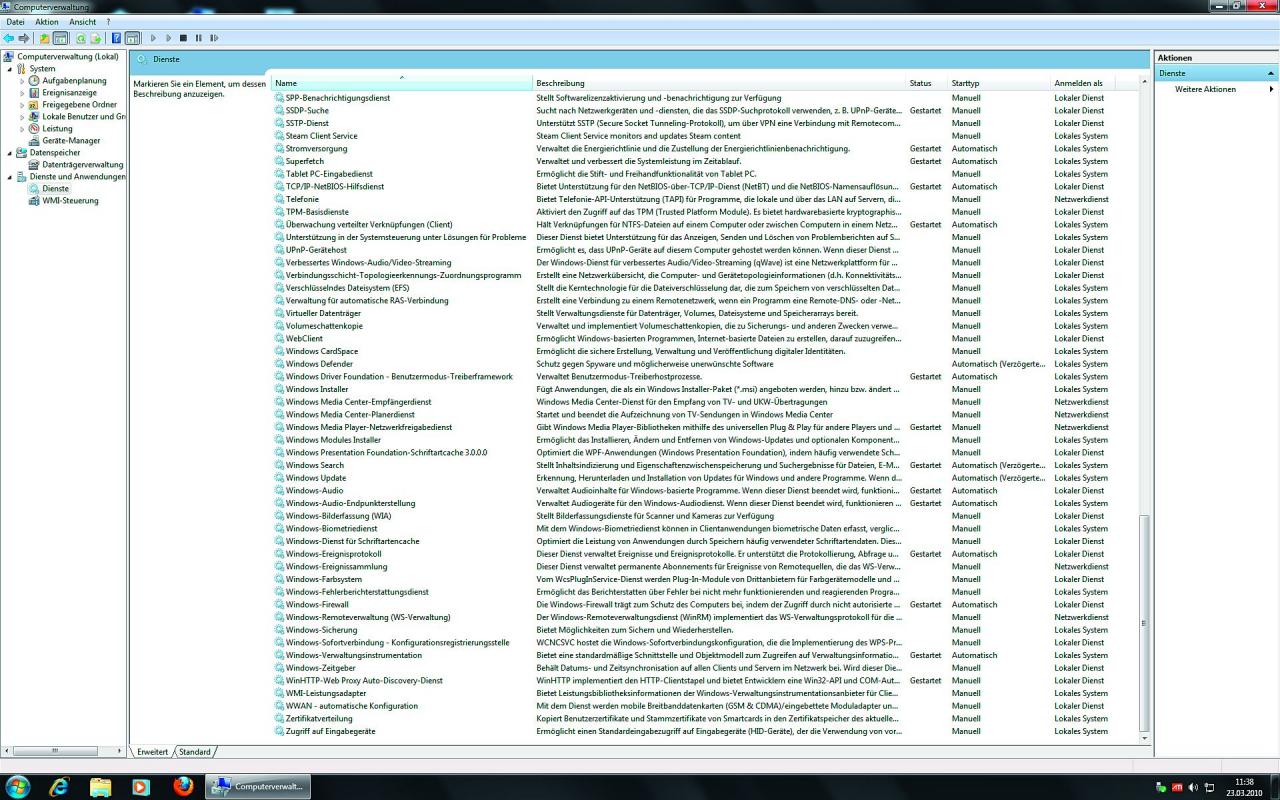Select the Windows Defender service
Viewport: 1280px width, 800px height.
coord(319,364)
